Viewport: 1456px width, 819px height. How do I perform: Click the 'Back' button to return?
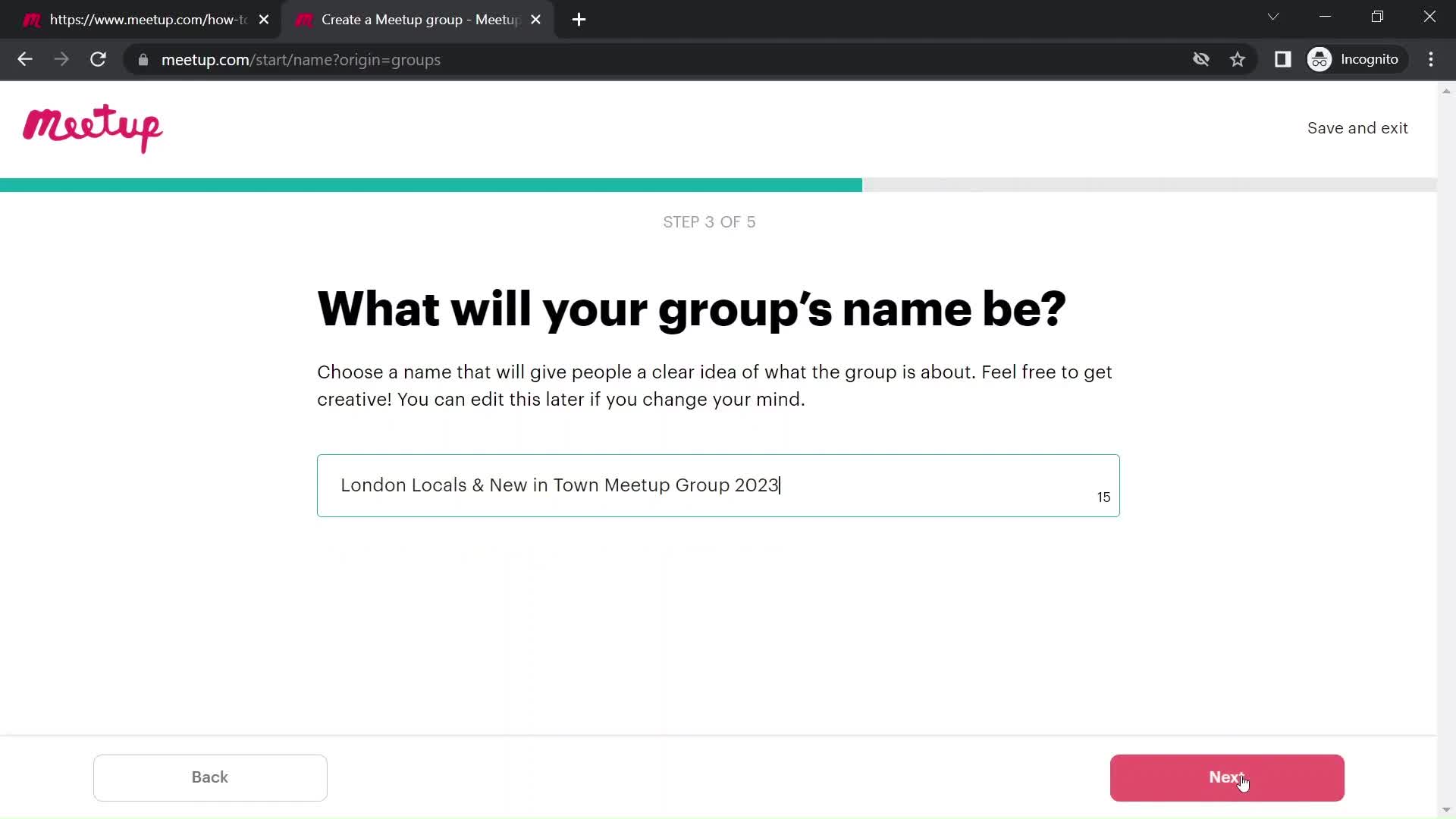[x=210, y=778]
